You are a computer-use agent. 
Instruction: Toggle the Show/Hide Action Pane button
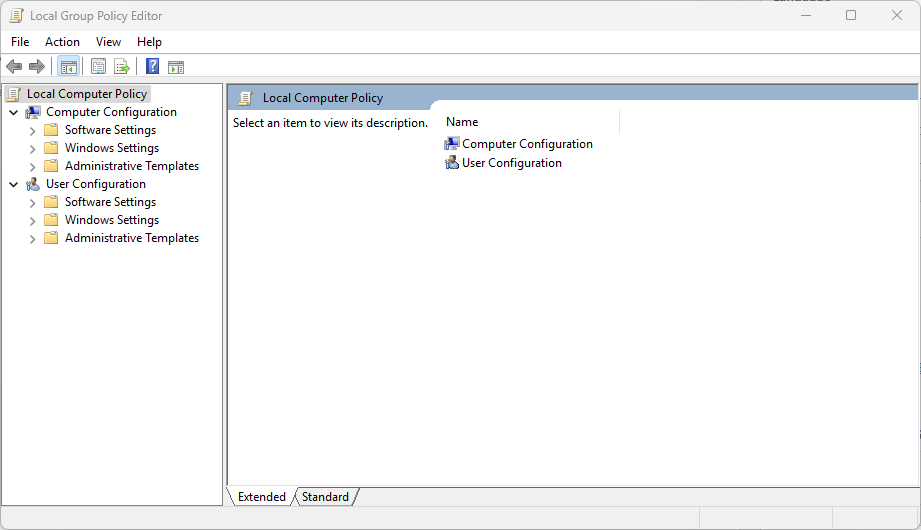click(x=176, y=67)
